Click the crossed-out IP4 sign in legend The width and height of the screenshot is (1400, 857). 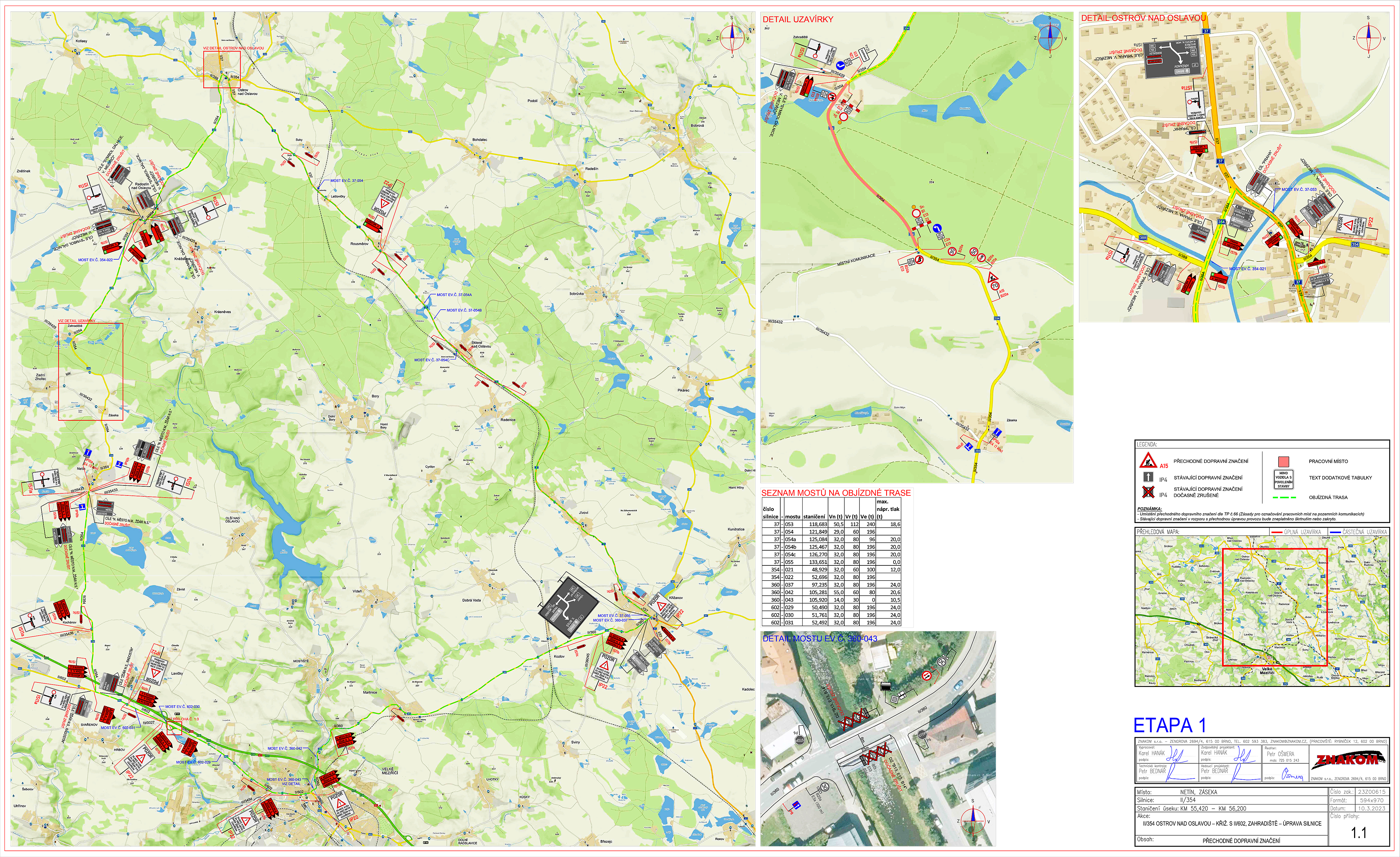pyautogui.click(x=1148, y=492)
